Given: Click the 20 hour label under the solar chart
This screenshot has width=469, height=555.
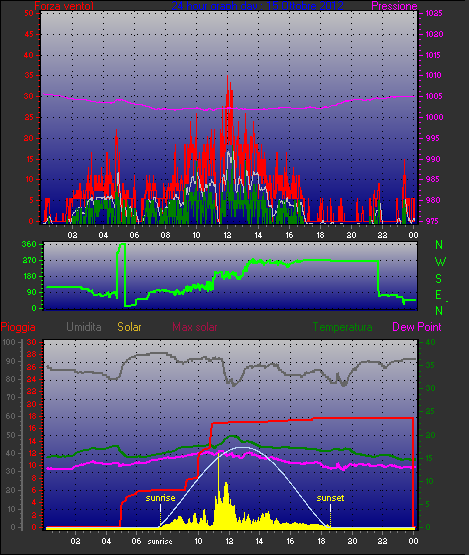Looking at the screenshot, I should pyautogui.click(x=352, y=541).
